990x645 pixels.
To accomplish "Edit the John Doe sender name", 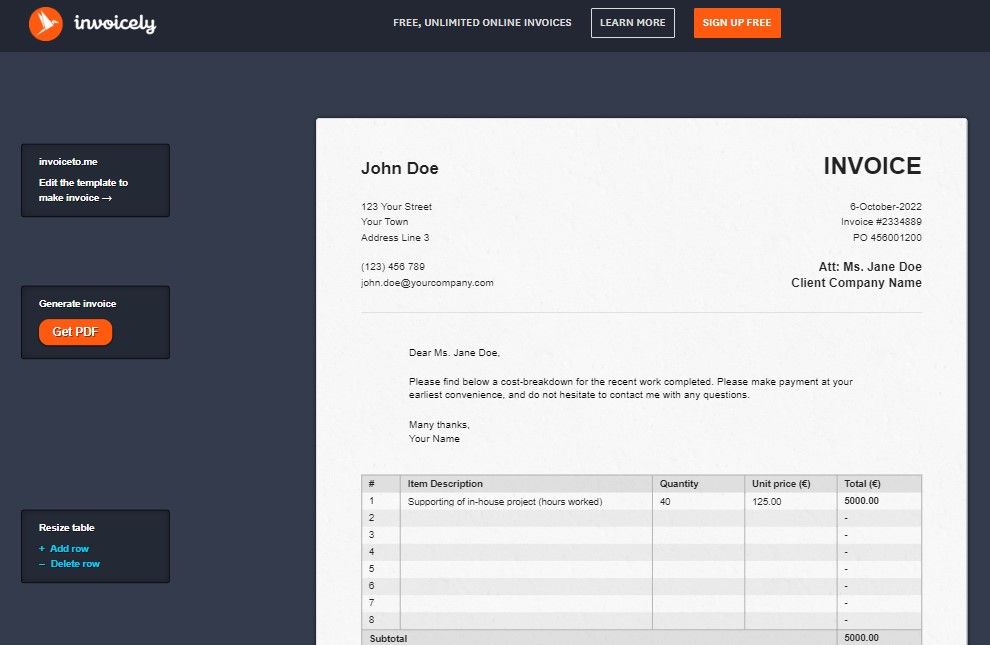I will pos(400,168).
